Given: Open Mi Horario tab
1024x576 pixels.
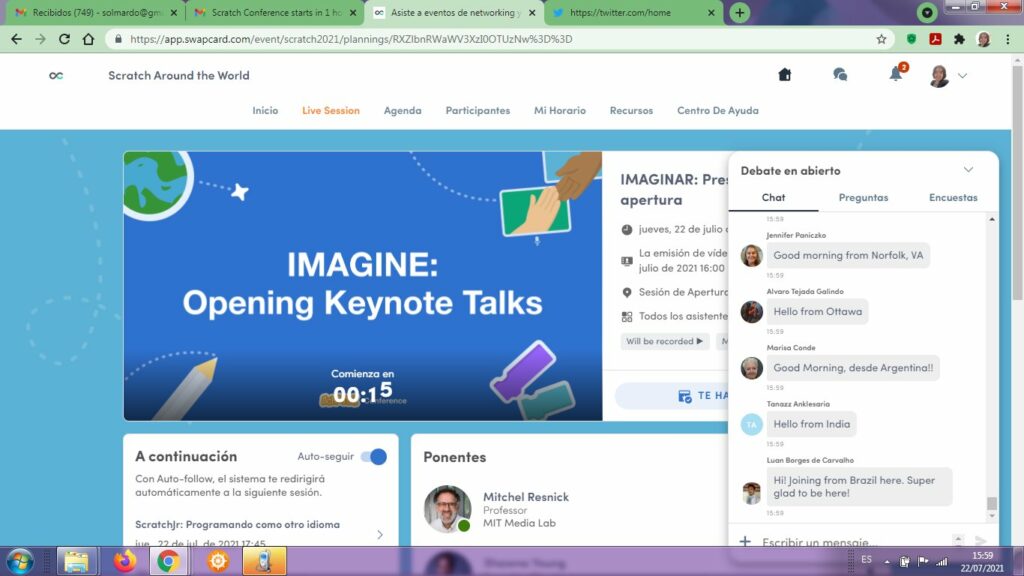Looking at the screenshot, I should click(560, 110).
